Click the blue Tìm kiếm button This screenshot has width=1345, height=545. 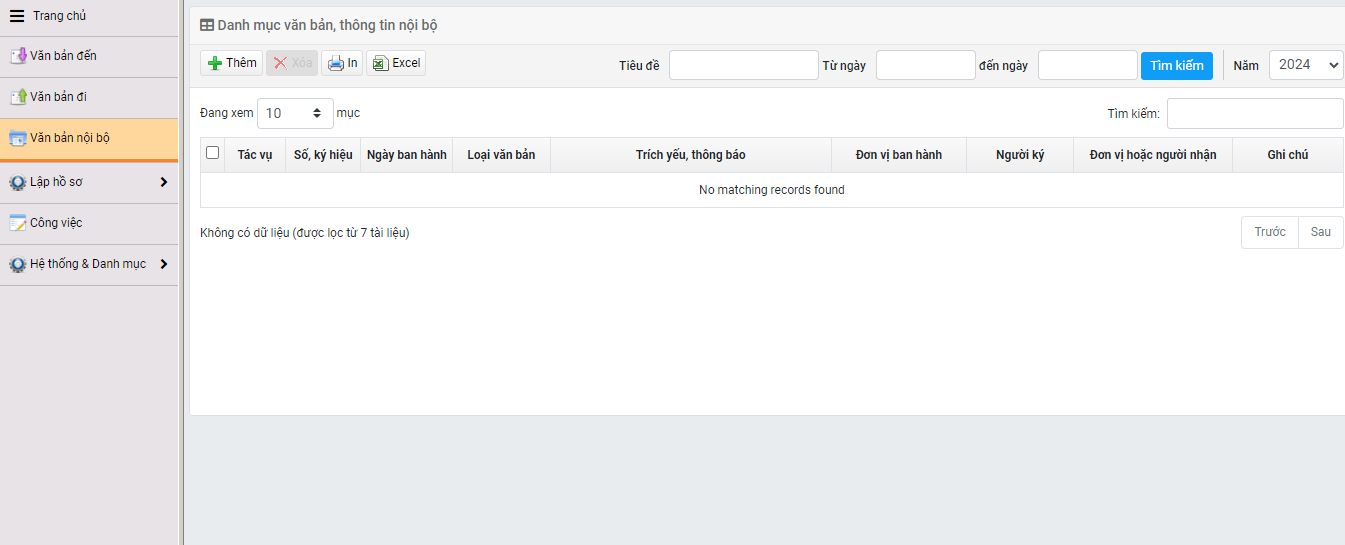(x=1176, y=65)
